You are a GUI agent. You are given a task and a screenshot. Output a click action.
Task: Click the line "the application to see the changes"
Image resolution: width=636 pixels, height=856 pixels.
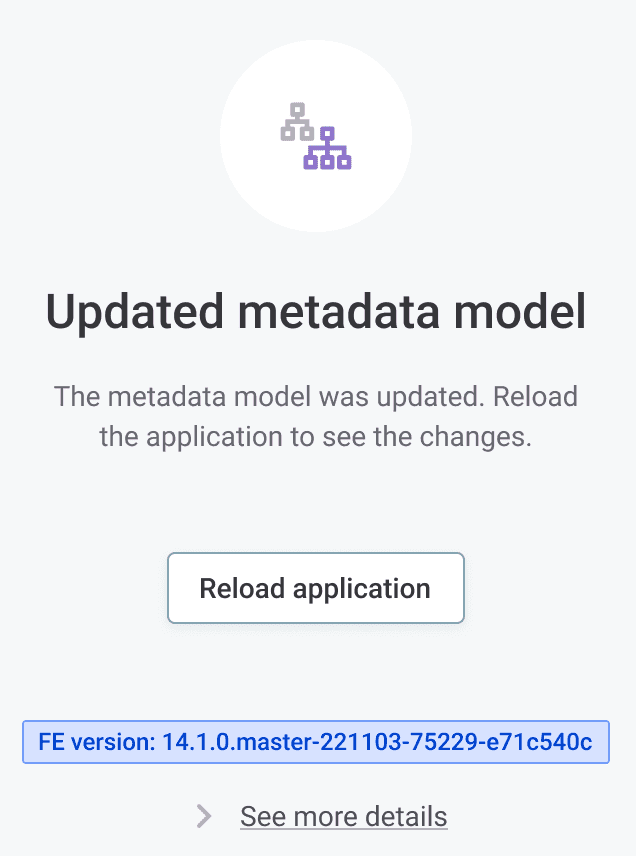click(316, 437)
